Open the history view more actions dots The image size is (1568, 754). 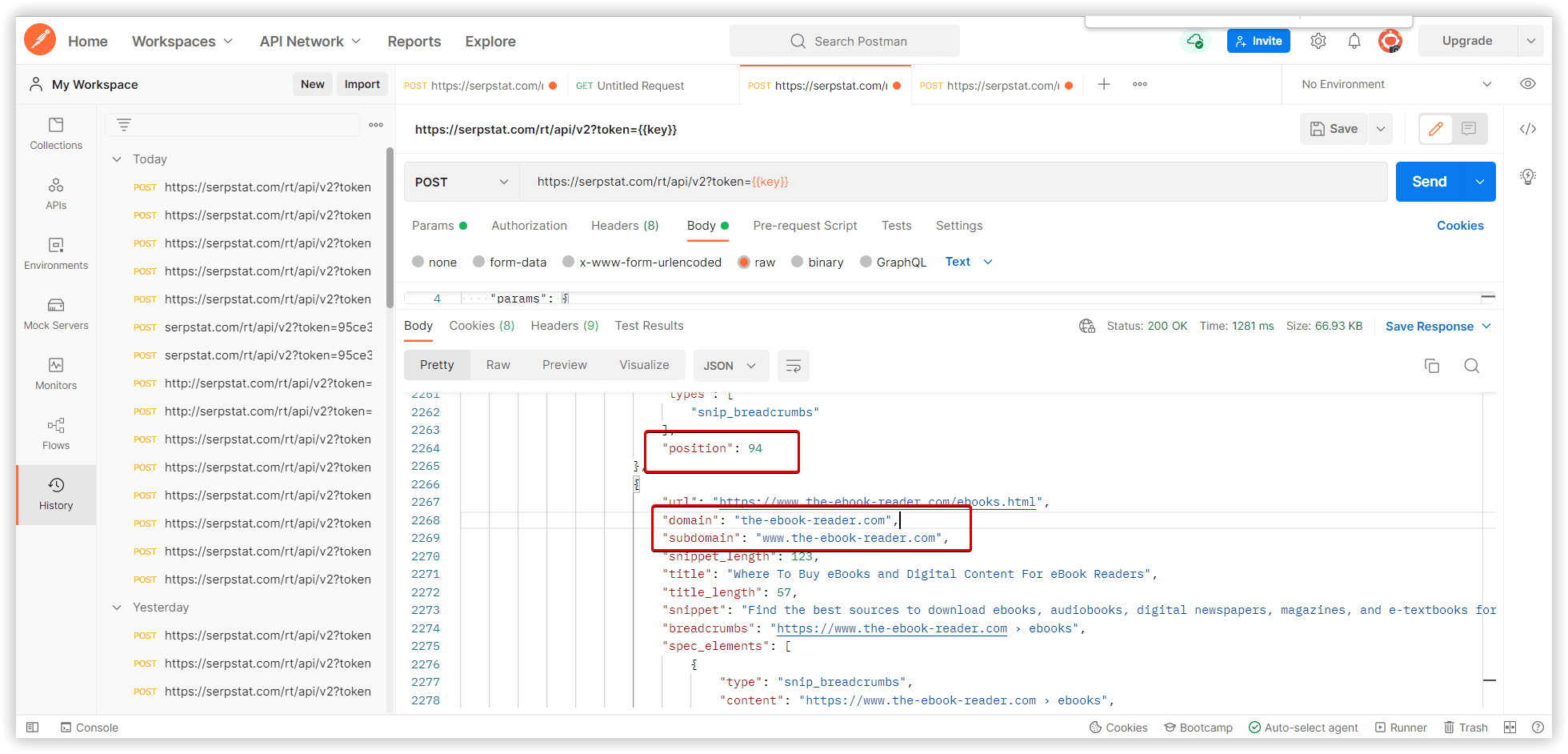tap(376, 125)
